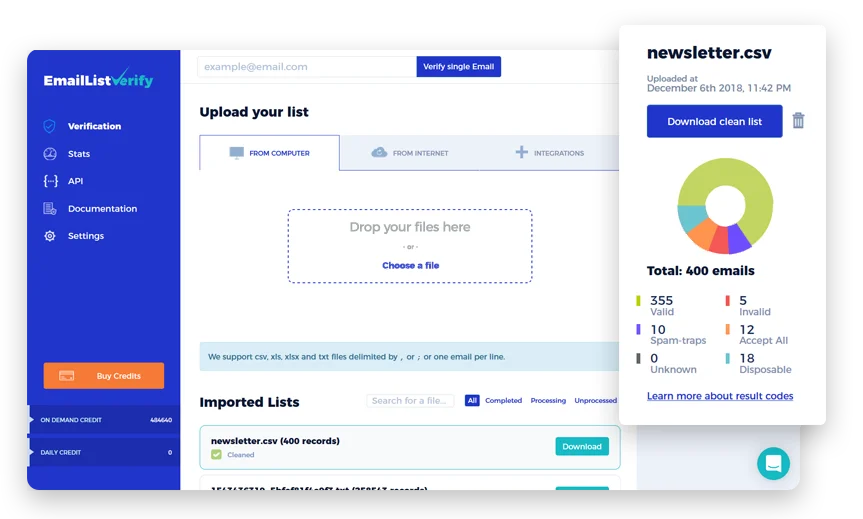863x519 pixels.
Task: Click the Drop your files here zone
Action: point(410,246)
